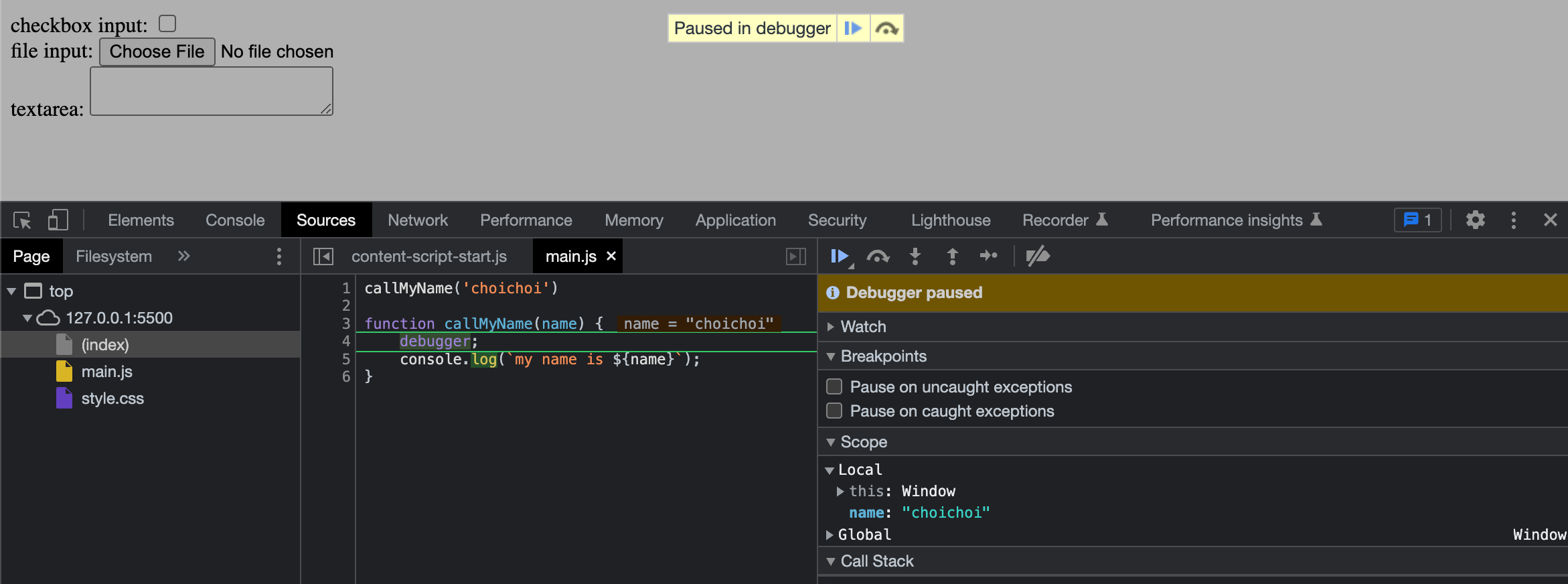Step into next function call

pos(915,257)
